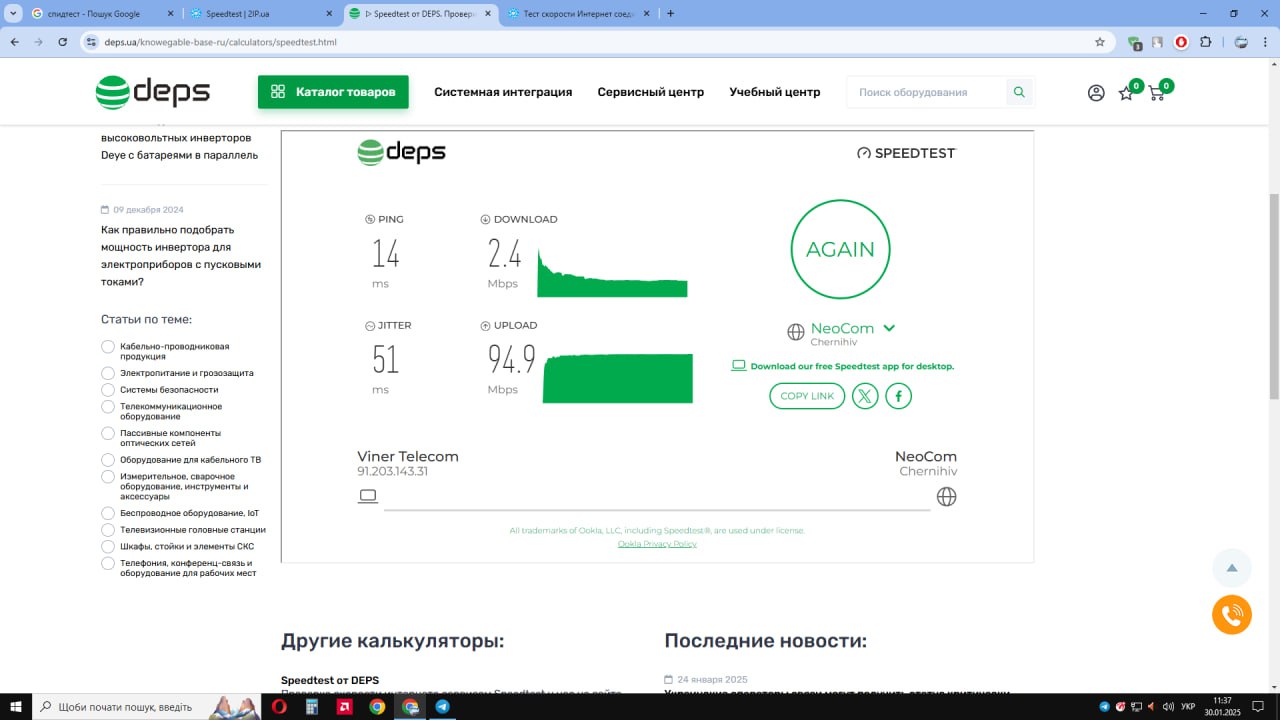The width and height of the screenshot is (1280, 720).
Task: Open the calculator app in the taskbar
Action: pyautogui.click(x=311, y=706)
